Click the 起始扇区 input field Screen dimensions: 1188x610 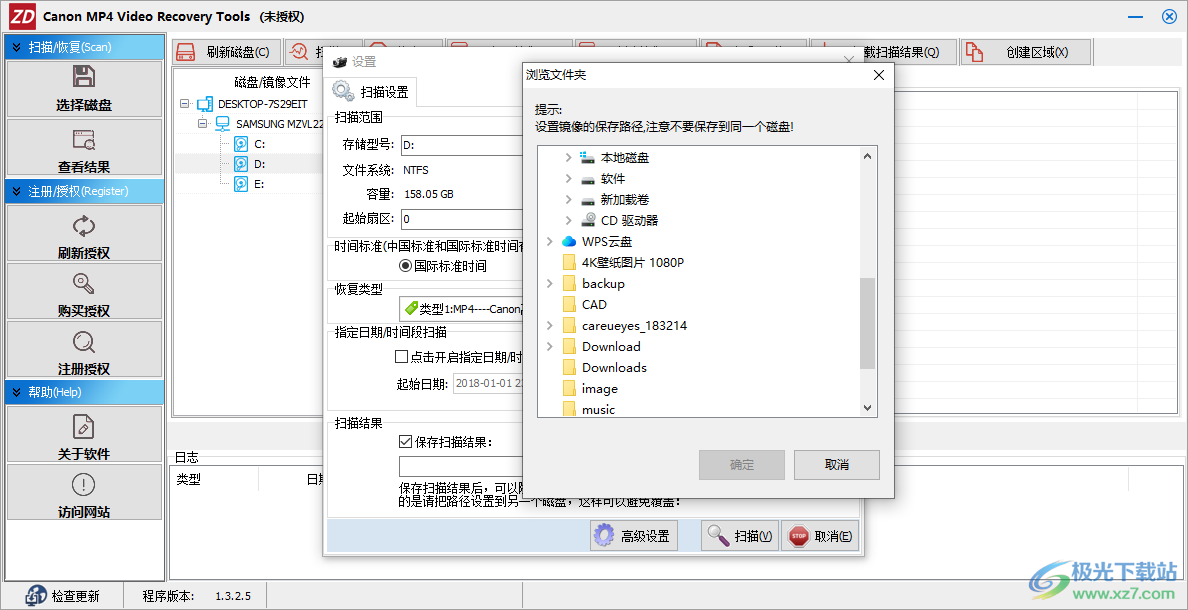(461, 219)
